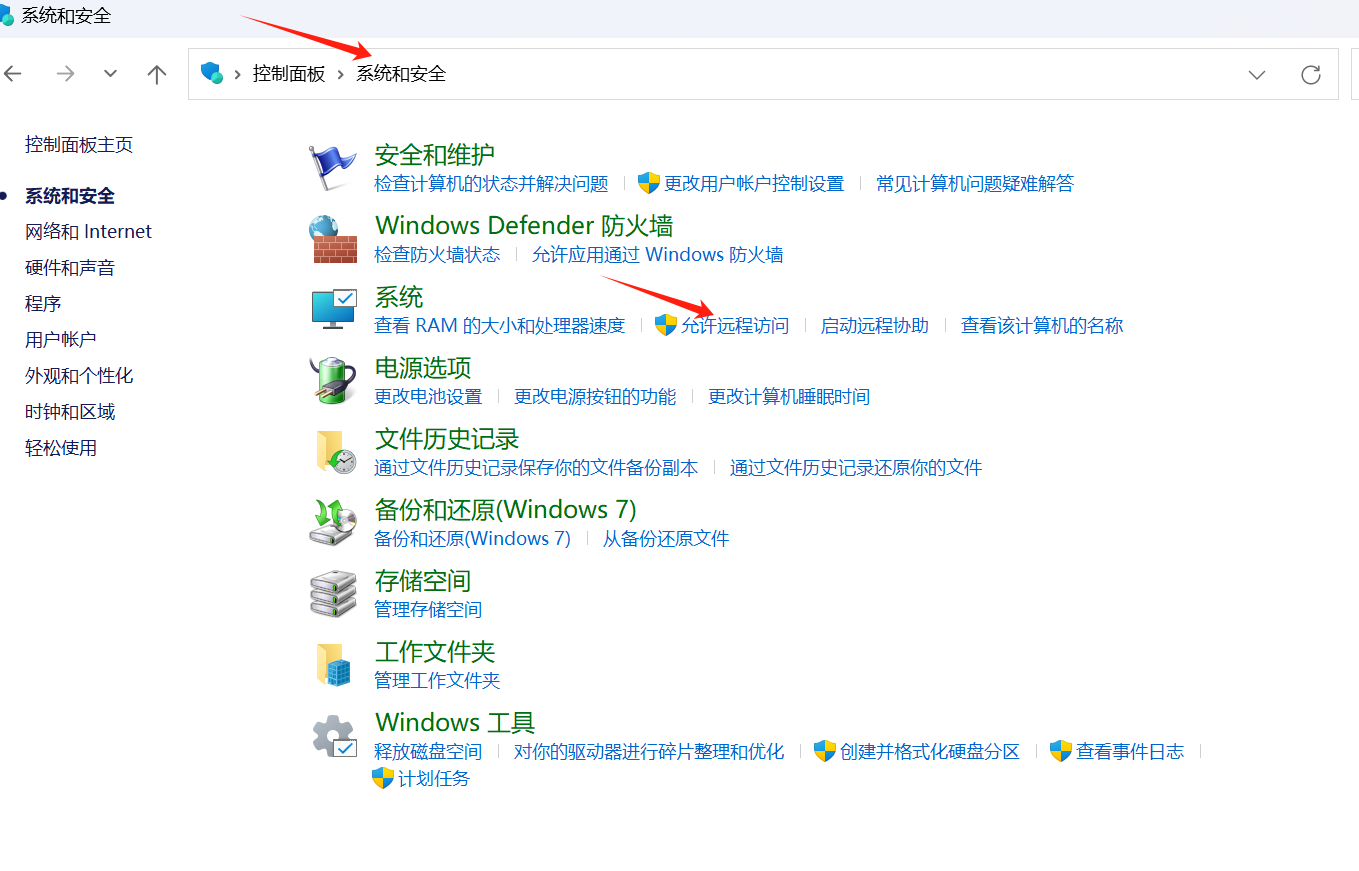Open 网络和 Internet category in sidebar
Screen dimensions: 1359x871
[x=88, y=232]
